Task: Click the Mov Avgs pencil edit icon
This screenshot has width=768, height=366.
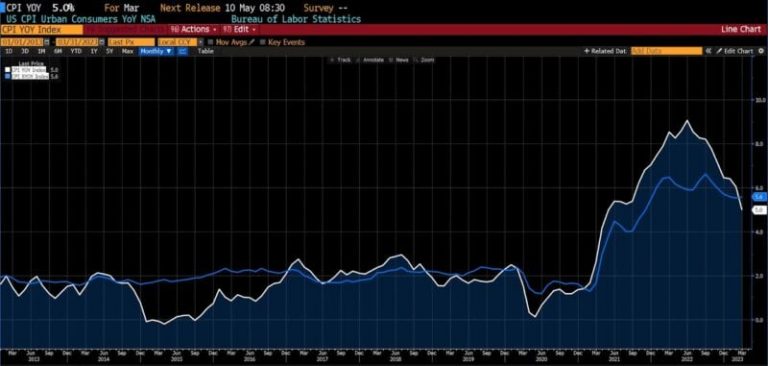Action: click(252, 42)
